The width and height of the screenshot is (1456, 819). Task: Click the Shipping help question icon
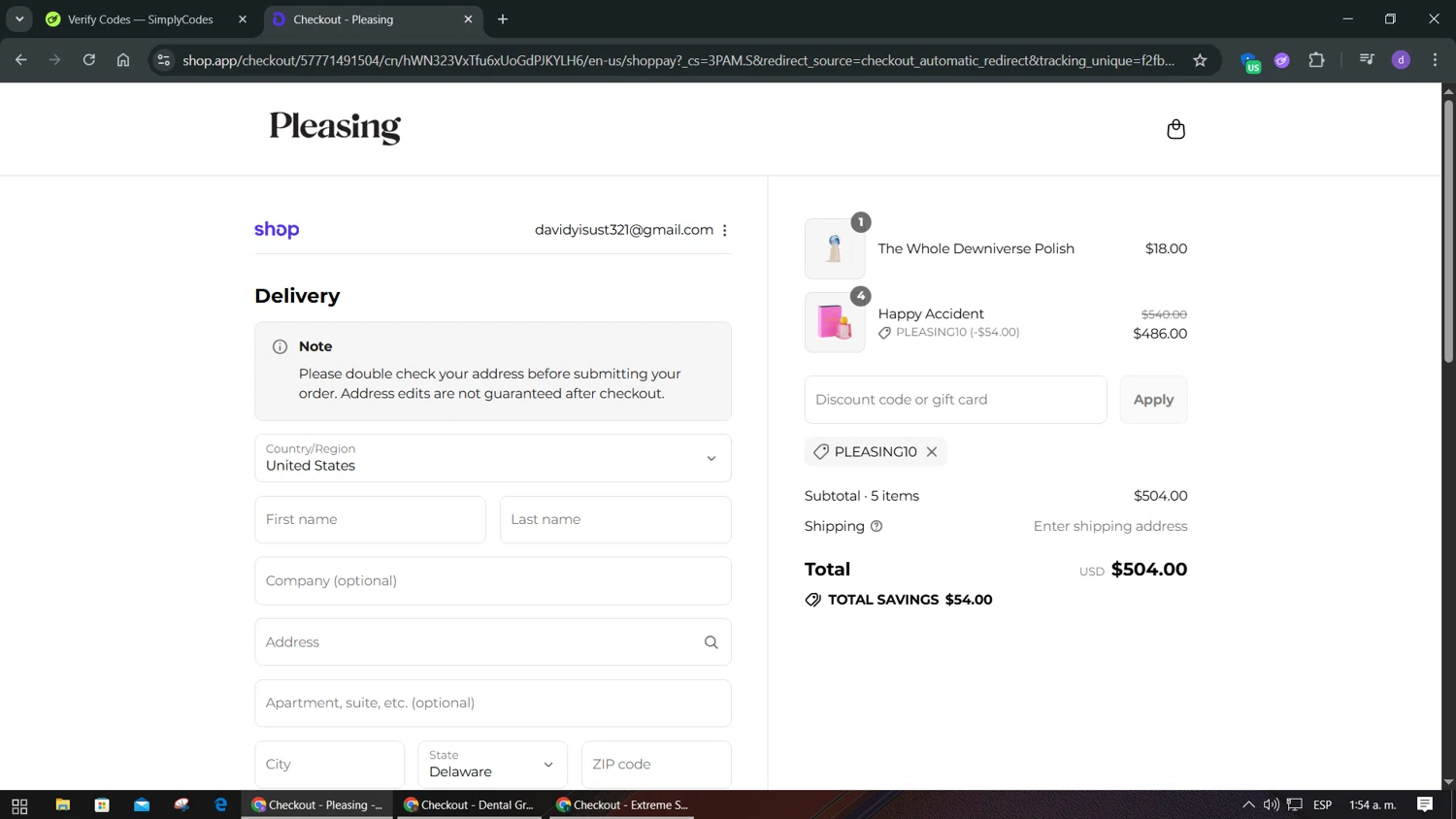pyautogui.click(x=877, y=526)
